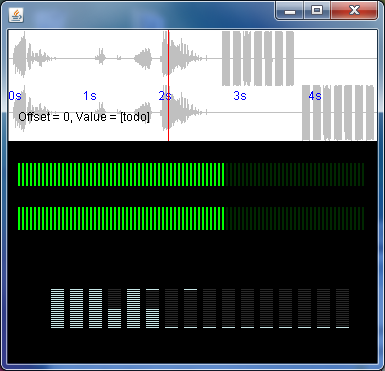Click the sixth spectrum analyzer band column
This screenshot has width=385, height=371.
[152, 308]
